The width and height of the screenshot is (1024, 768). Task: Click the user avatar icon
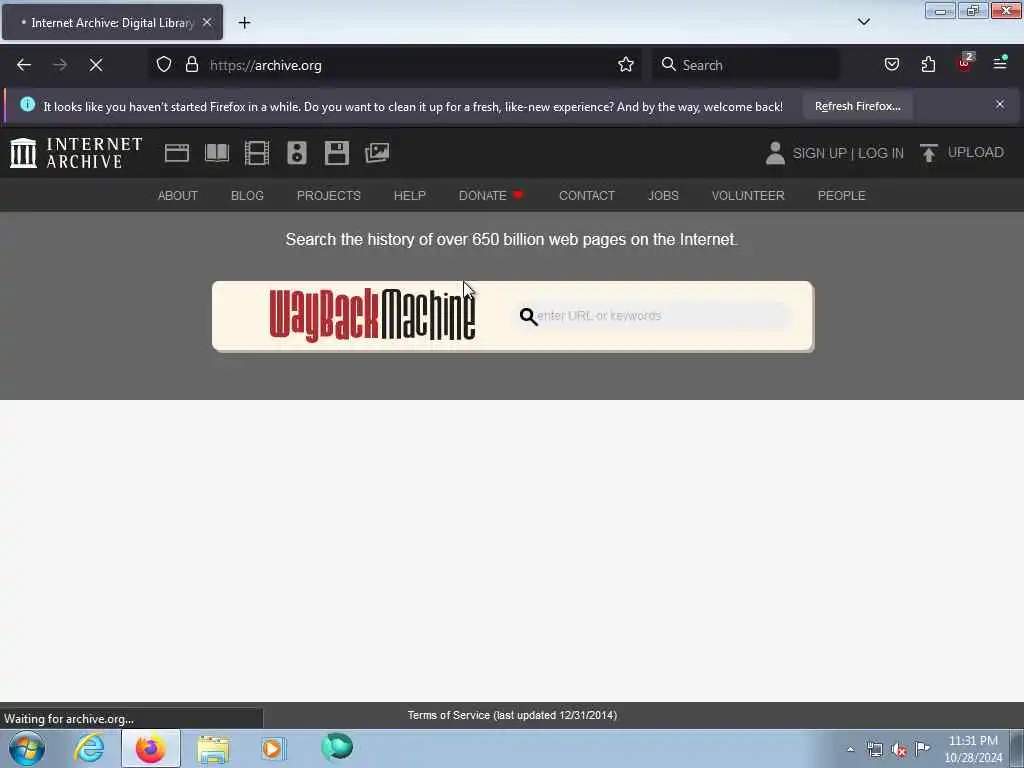775,153
